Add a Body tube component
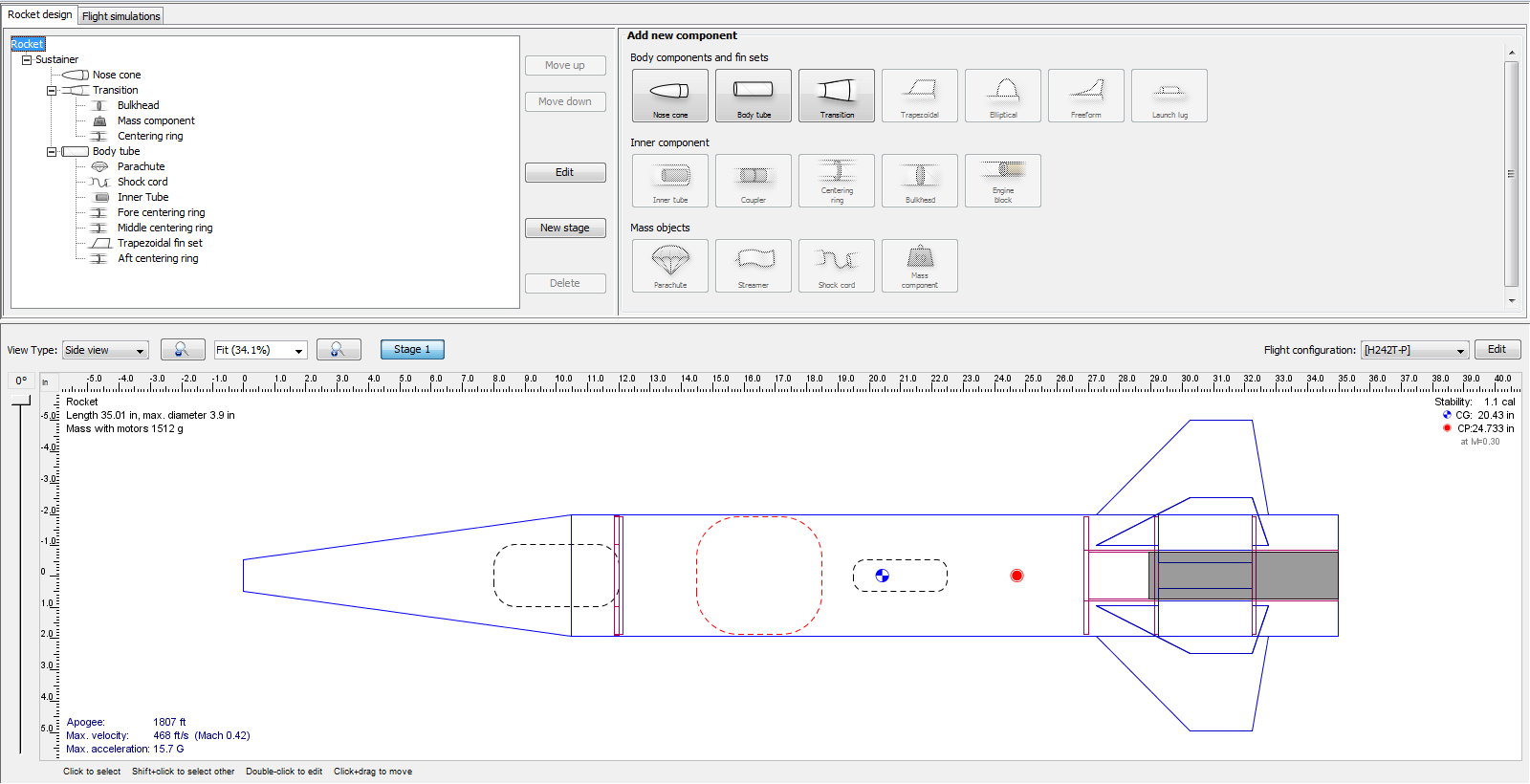The height and width of the screenshot is (784, 1530). pos(754,96)
